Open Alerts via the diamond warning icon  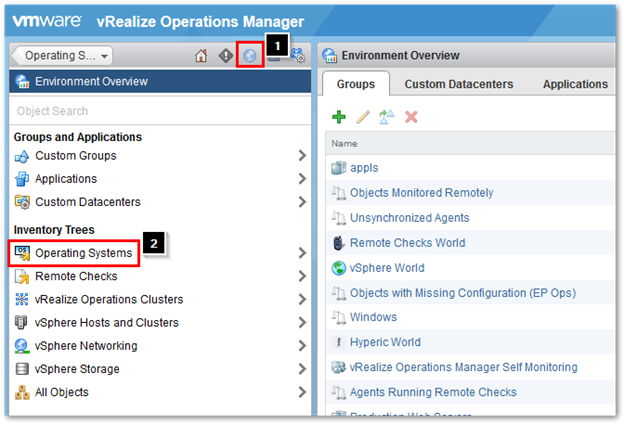(x=226, y=56)
